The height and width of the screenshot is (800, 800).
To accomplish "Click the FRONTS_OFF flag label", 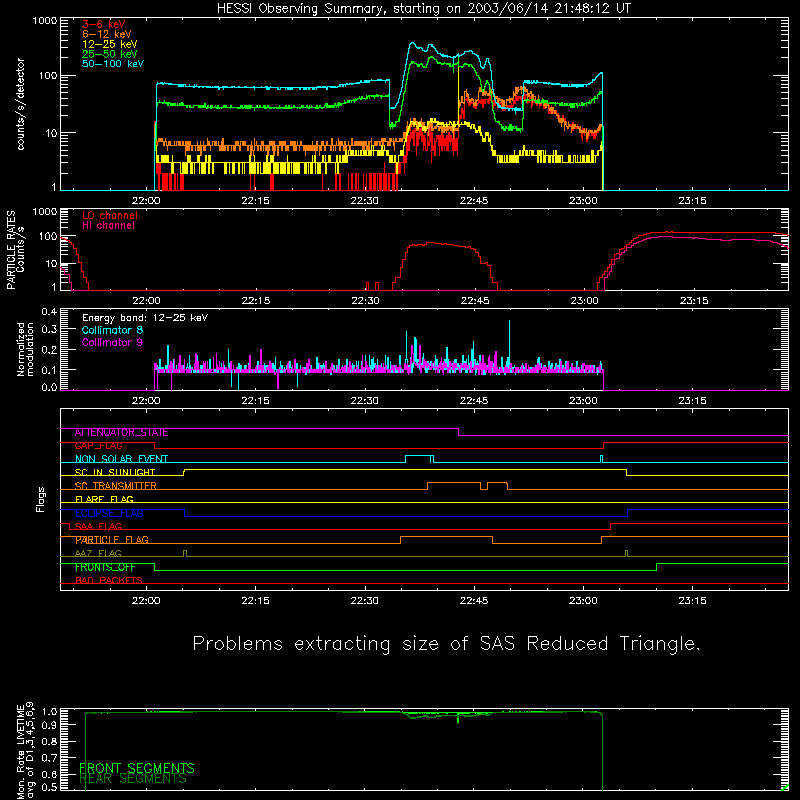I will (x=105, y=567).
